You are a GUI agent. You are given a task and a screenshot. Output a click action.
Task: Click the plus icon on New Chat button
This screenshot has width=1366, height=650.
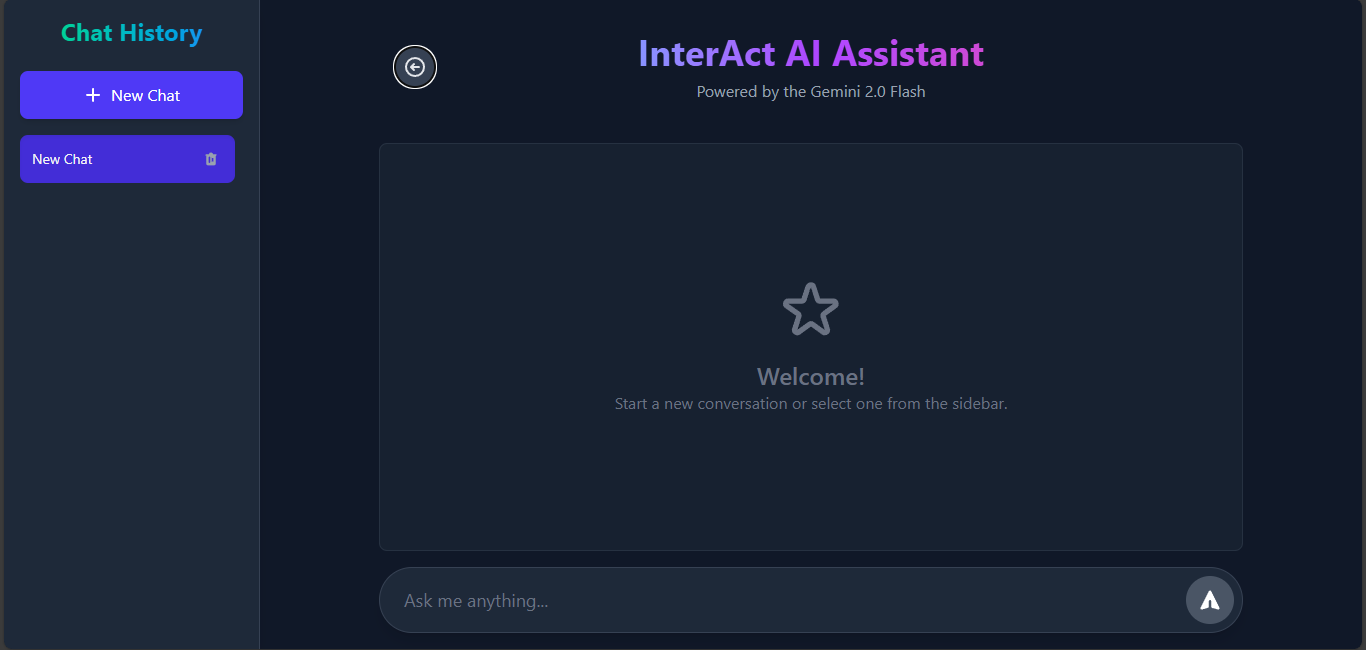tap(92, 94)
